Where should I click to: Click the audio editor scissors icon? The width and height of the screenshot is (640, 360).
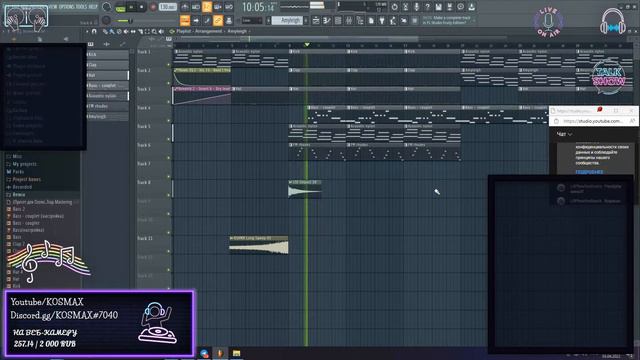click(x=405, y=7)
